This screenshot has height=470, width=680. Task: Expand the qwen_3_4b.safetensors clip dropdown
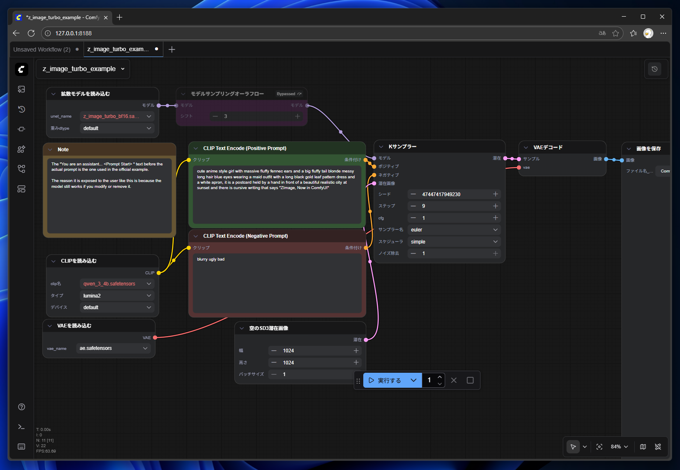tap(116, 283)
